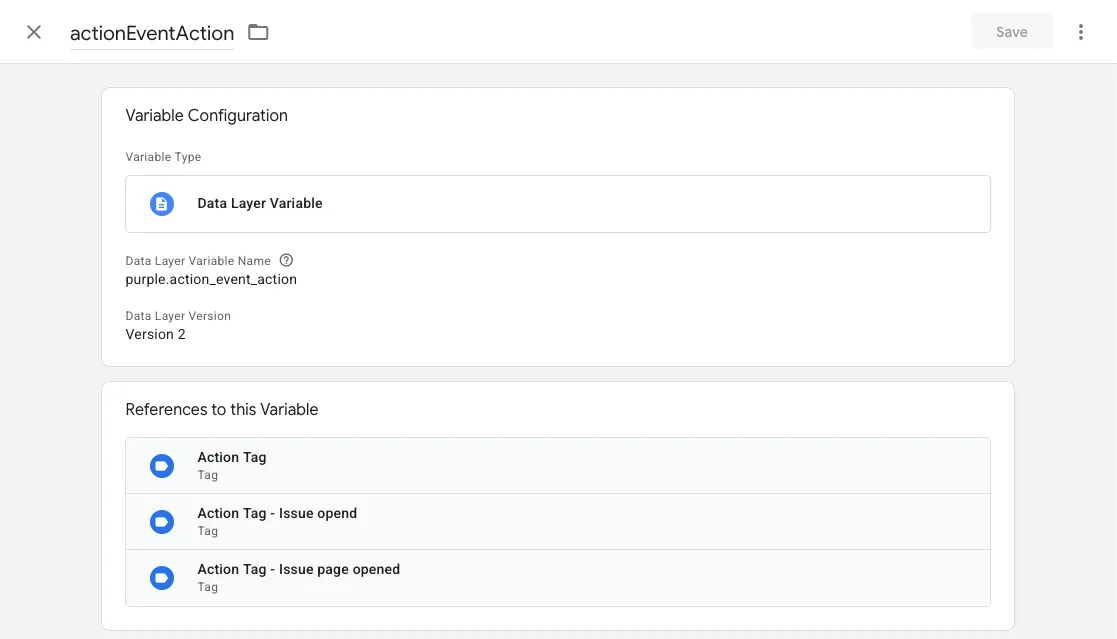Screen dimensions: 1117x639
Task: Click the References to this Variable heading
Action: 222,410
